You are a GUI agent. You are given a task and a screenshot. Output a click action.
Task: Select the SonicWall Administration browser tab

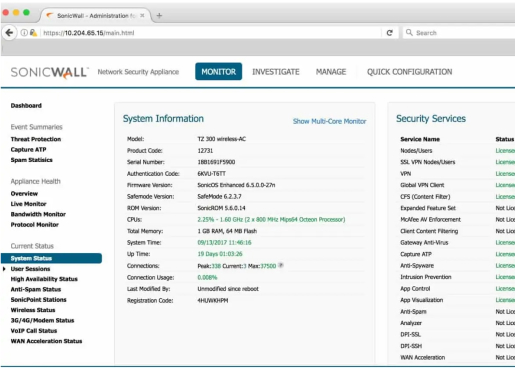[x=95, y=16]
